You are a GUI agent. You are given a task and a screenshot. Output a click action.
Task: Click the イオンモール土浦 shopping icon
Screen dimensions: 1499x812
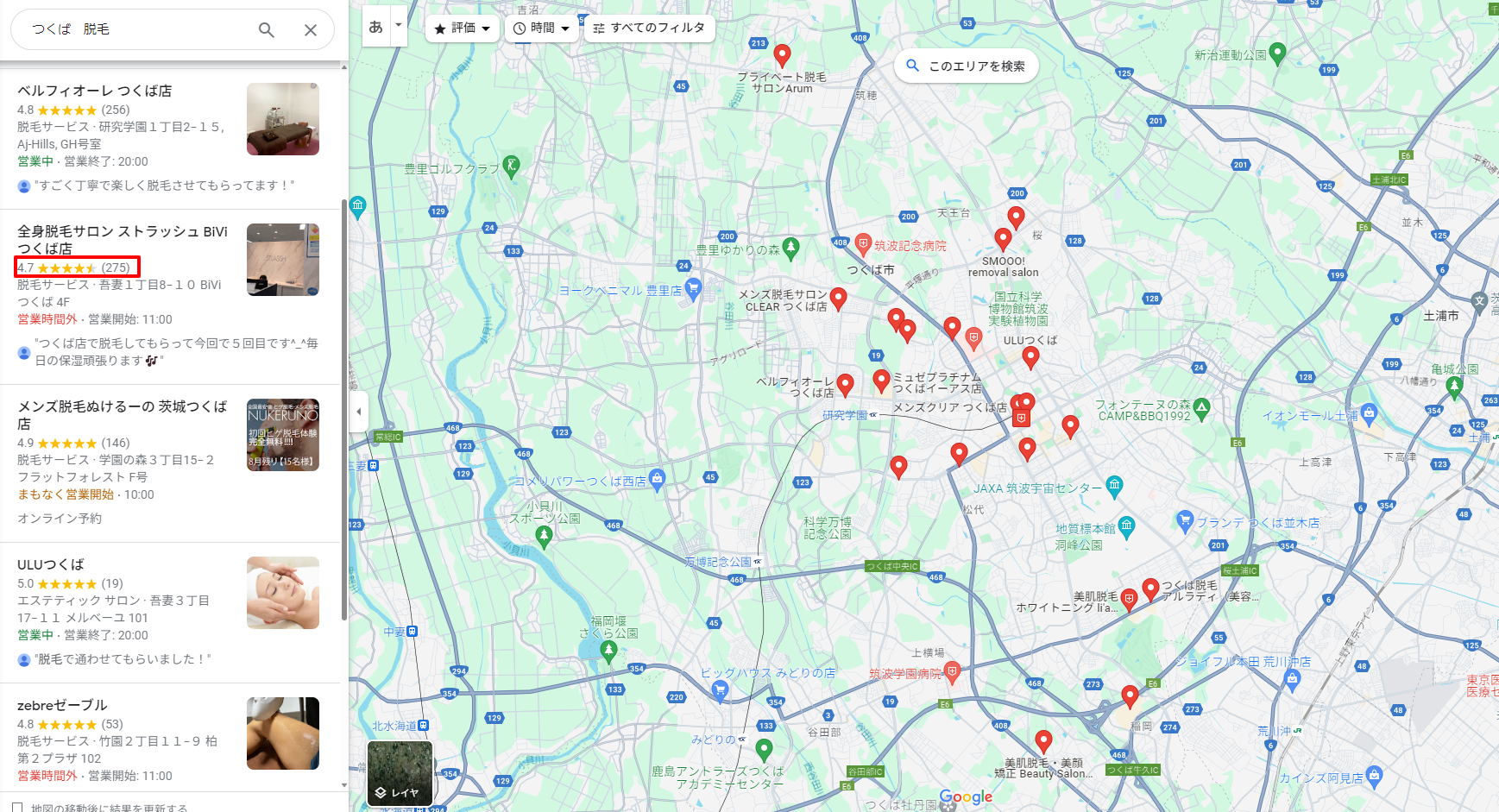point(1369,413)
